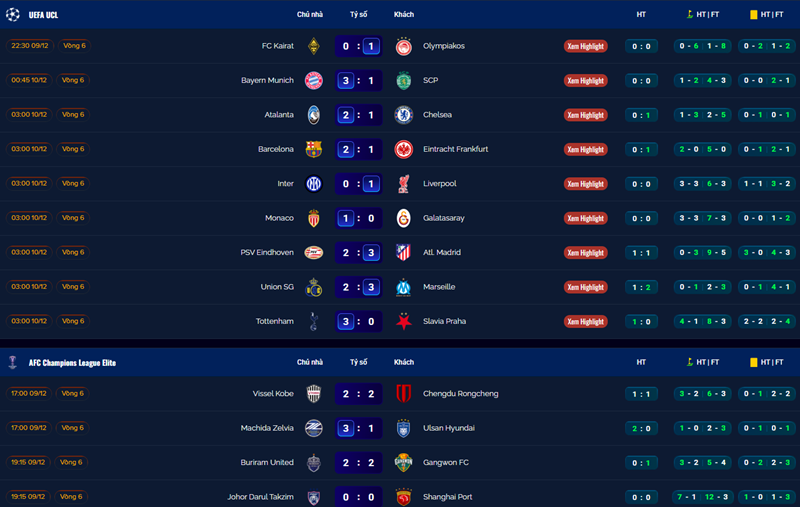This screenshot has width=800, height=507.
Task: Click the Barcelona club crest
Action: pos(313,149)
